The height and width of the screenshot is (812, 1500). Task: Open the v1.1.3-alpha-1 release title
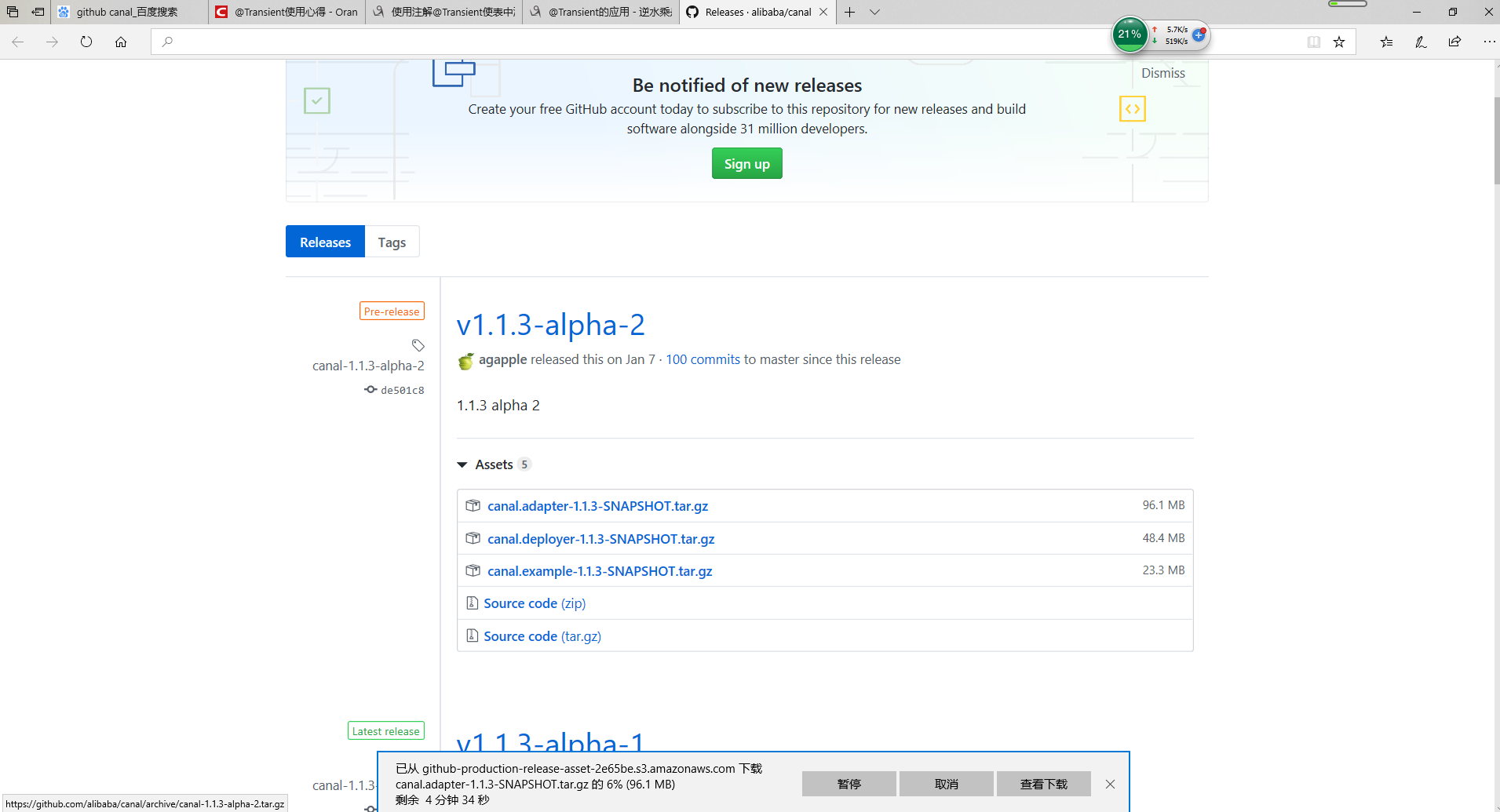click(550, 743)
